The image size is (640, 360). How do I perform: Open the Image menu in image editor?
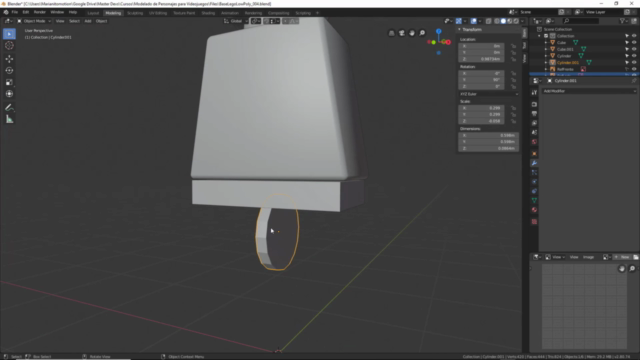pyautogui.click(x=588, y=257)
